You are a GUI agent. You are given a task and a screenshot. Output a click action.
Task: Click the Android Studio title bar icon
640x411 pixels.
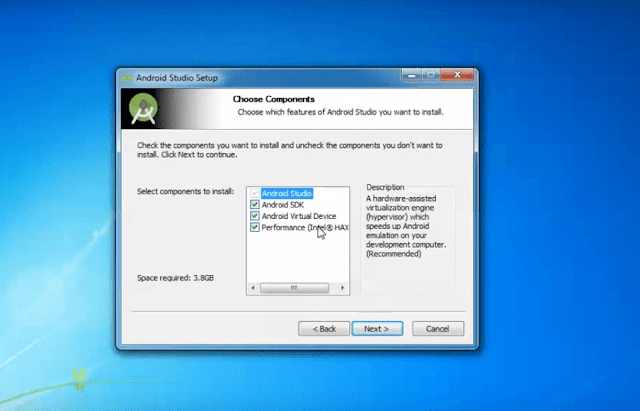click(x=127, y=78)
